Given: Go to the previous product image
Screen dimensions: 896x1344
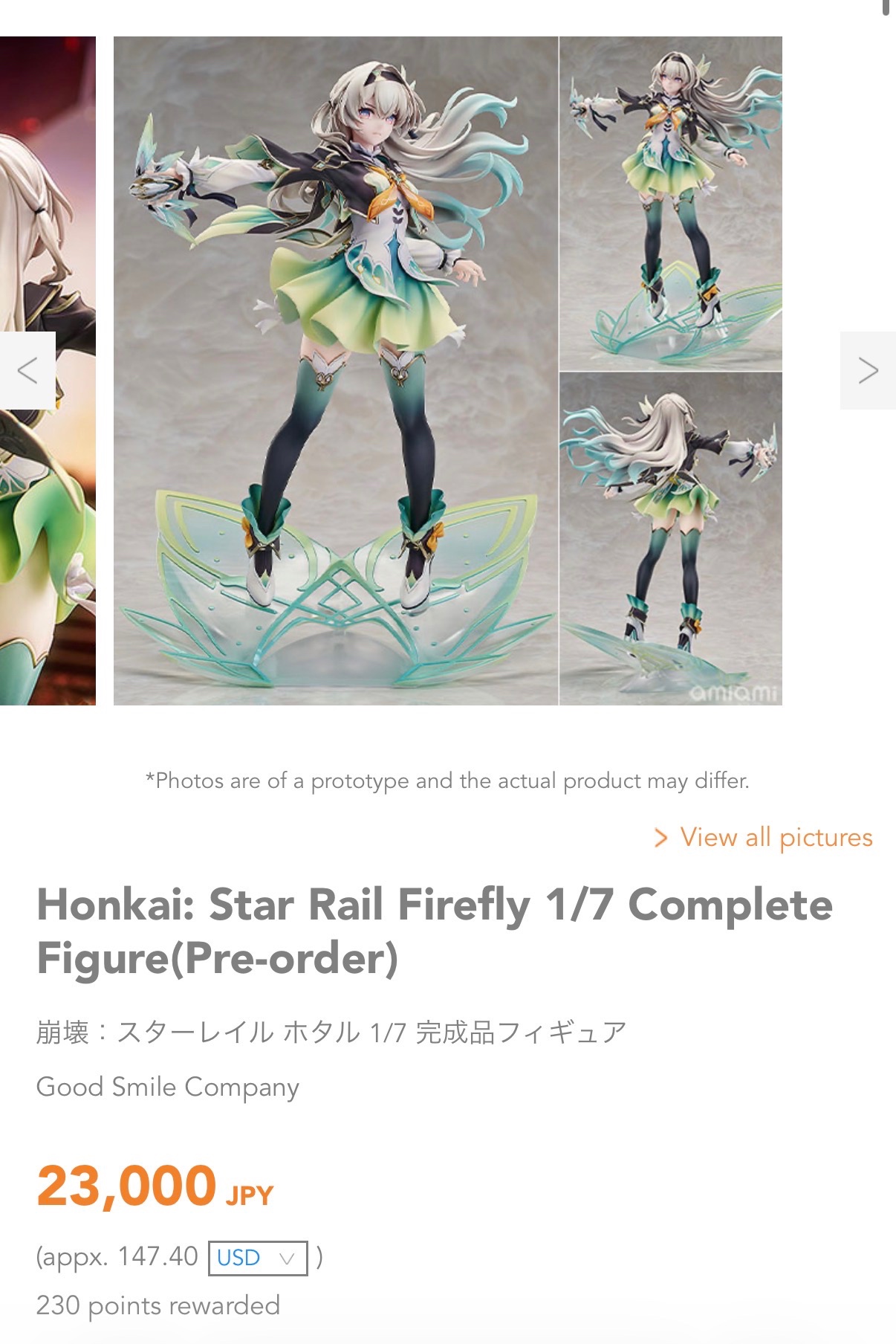Looking at the screenshot, I should (x=27, y=370).
